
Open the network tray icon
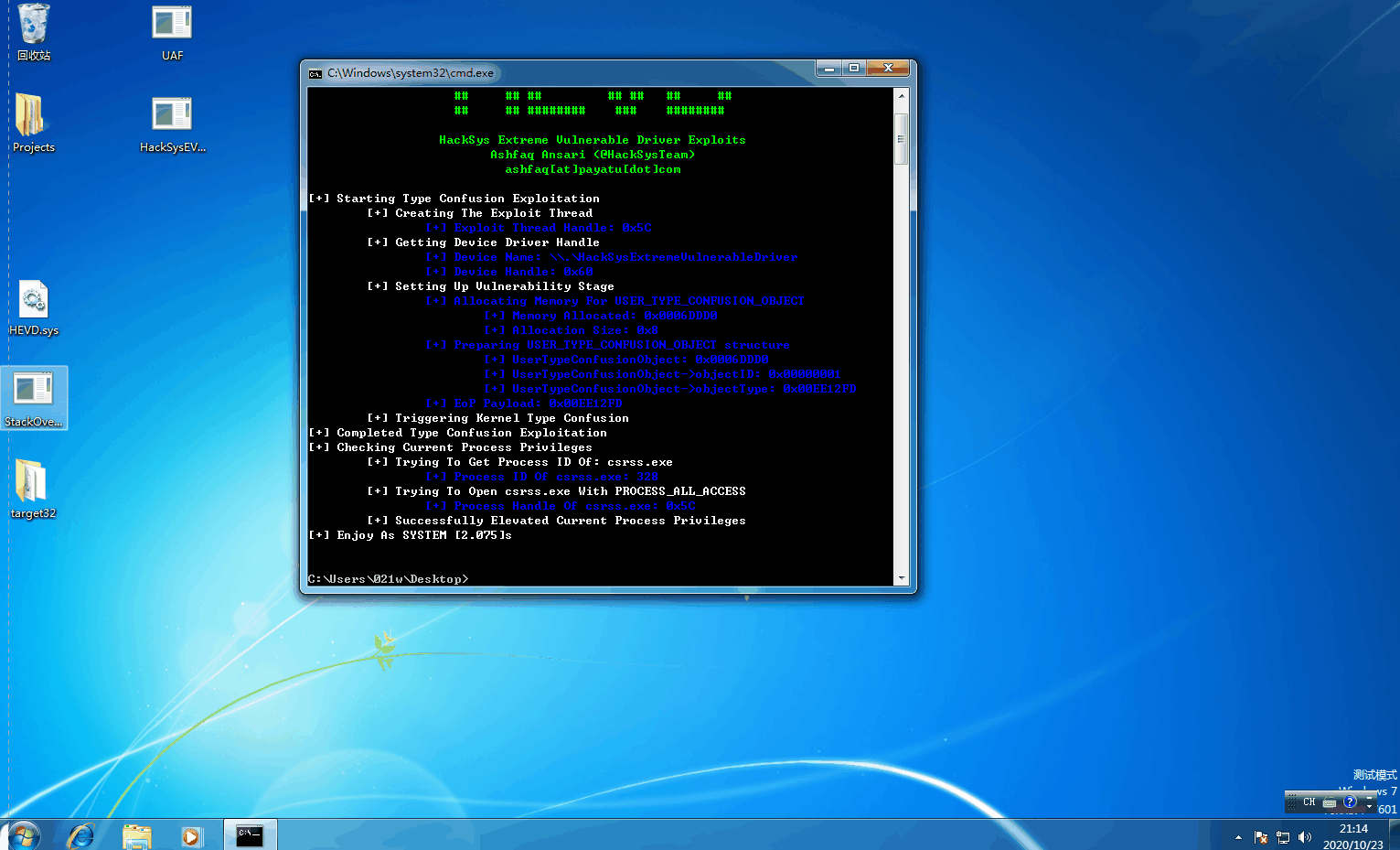[1283, 837]
